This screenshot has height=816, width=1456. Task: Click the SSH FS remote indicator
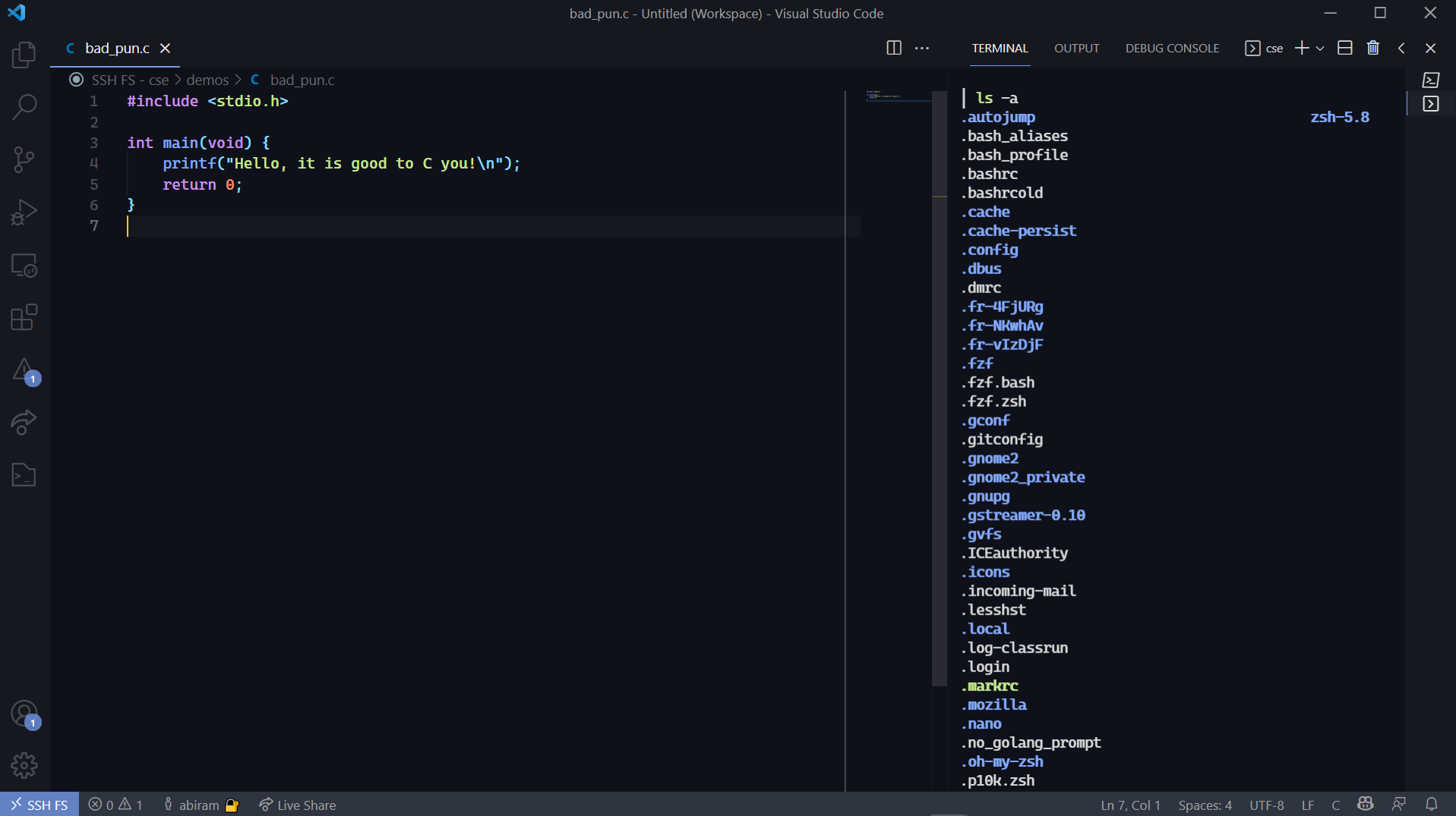39,805
